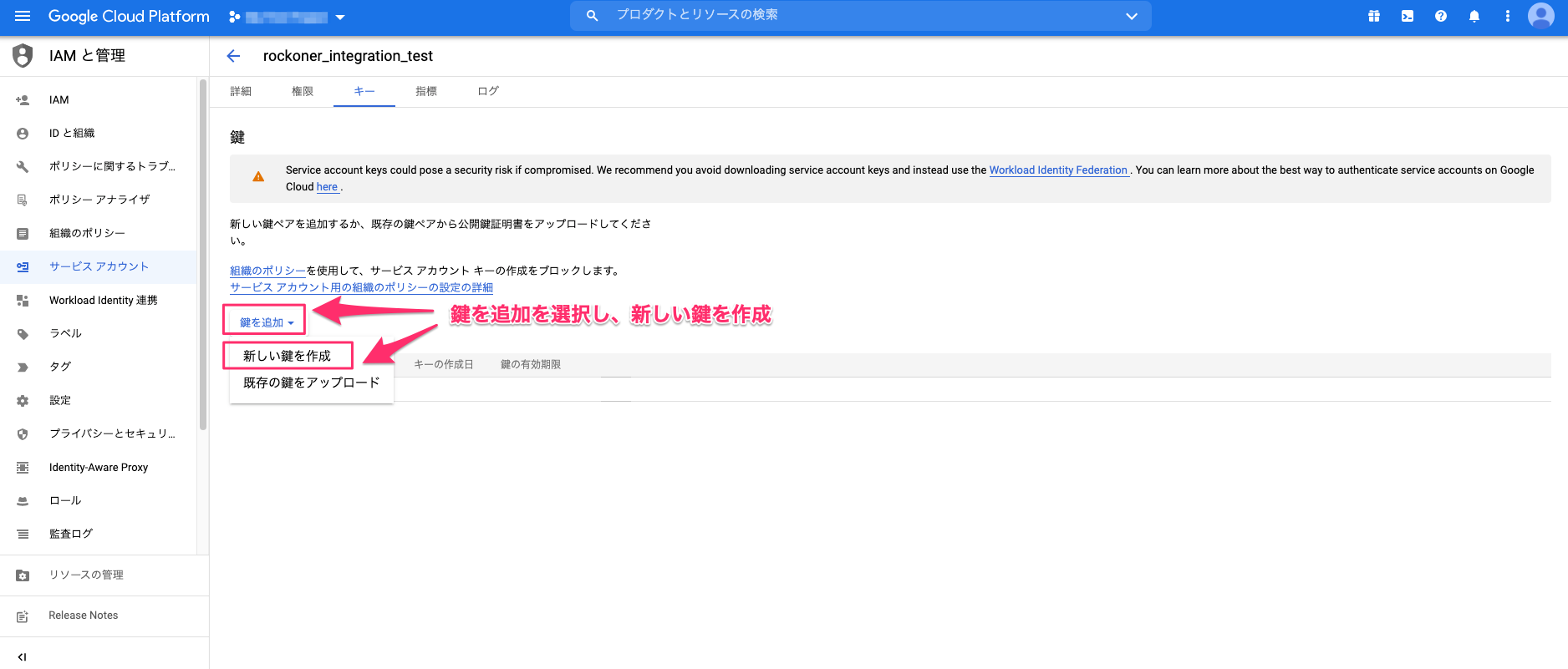The image size is (1568, 669).
Task: Click the Policy Analyzer document icon
Action: point(23,200)
